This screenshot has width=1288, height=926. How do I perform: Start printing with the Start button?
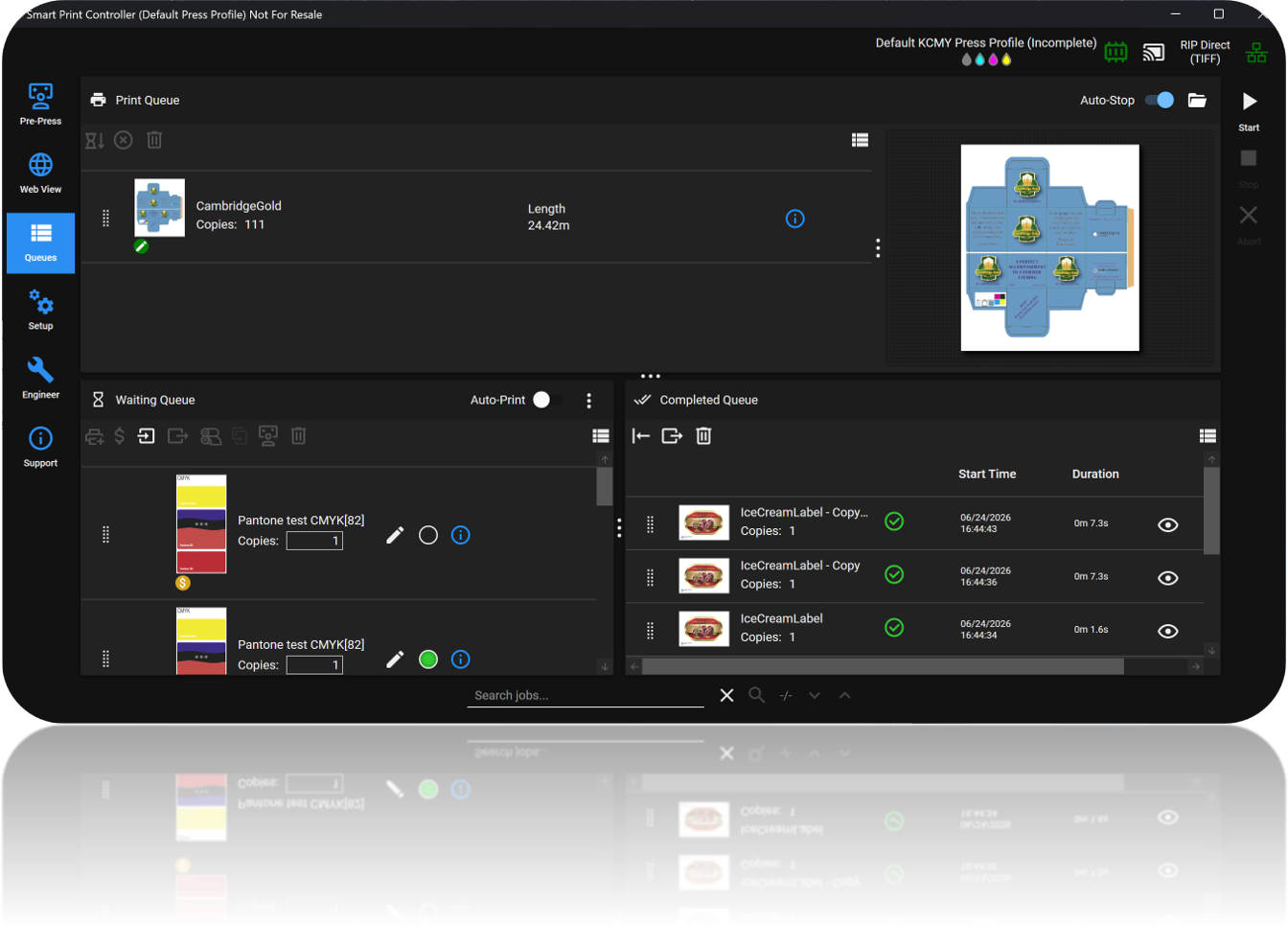pos(1249,110)
